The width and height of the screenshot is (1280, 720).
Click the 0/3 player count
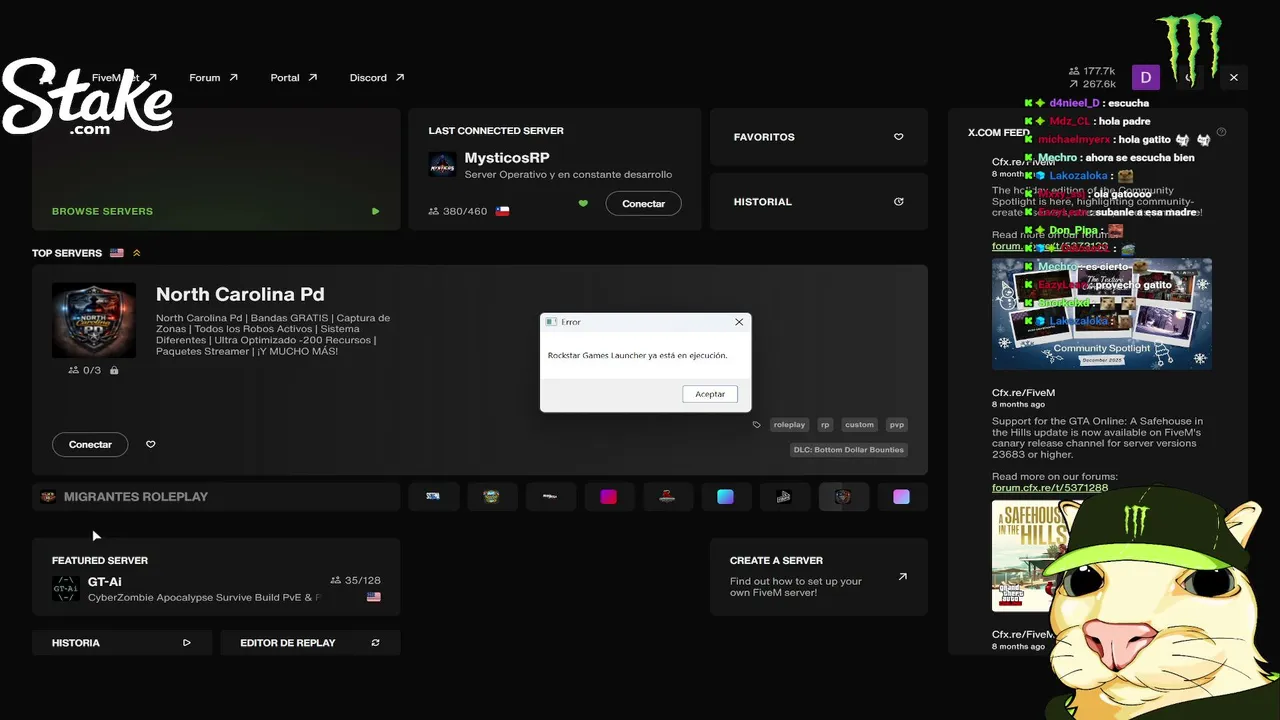click(x=85, y=370)
